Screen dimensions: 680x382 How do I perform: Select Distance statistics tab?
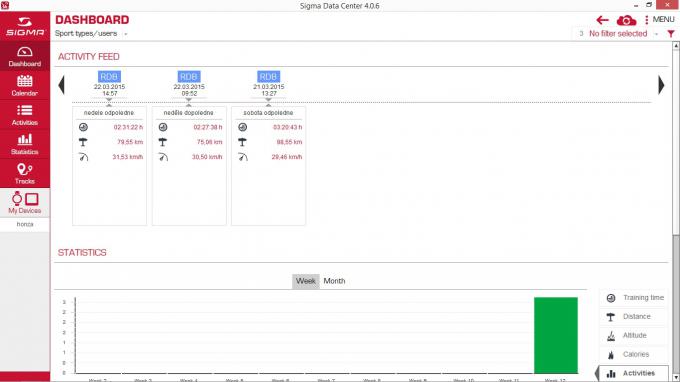coord(635,317)
